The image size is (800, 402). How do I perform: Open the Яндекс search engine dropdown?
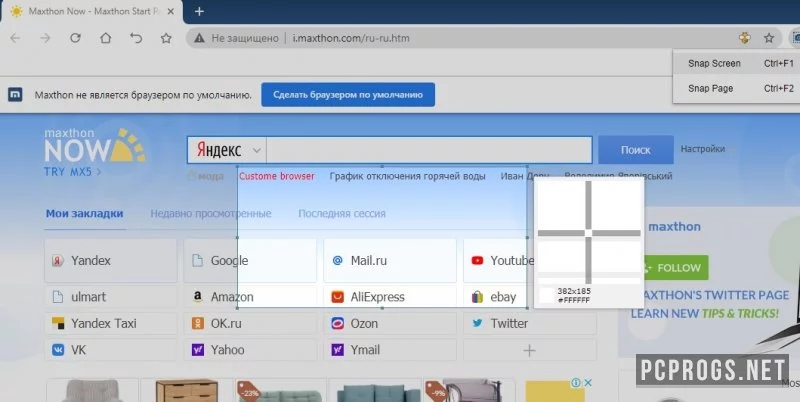(x=227, y=150)
